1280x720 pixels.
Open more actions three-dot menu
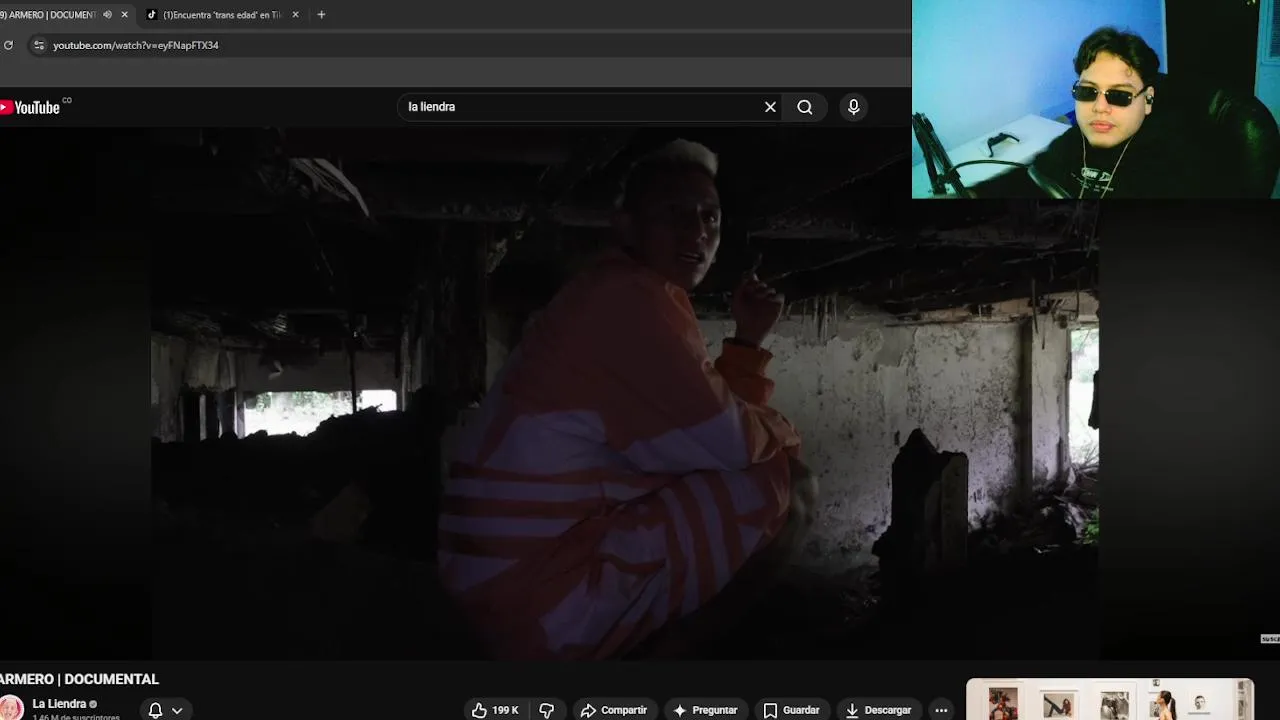[941, 710]
